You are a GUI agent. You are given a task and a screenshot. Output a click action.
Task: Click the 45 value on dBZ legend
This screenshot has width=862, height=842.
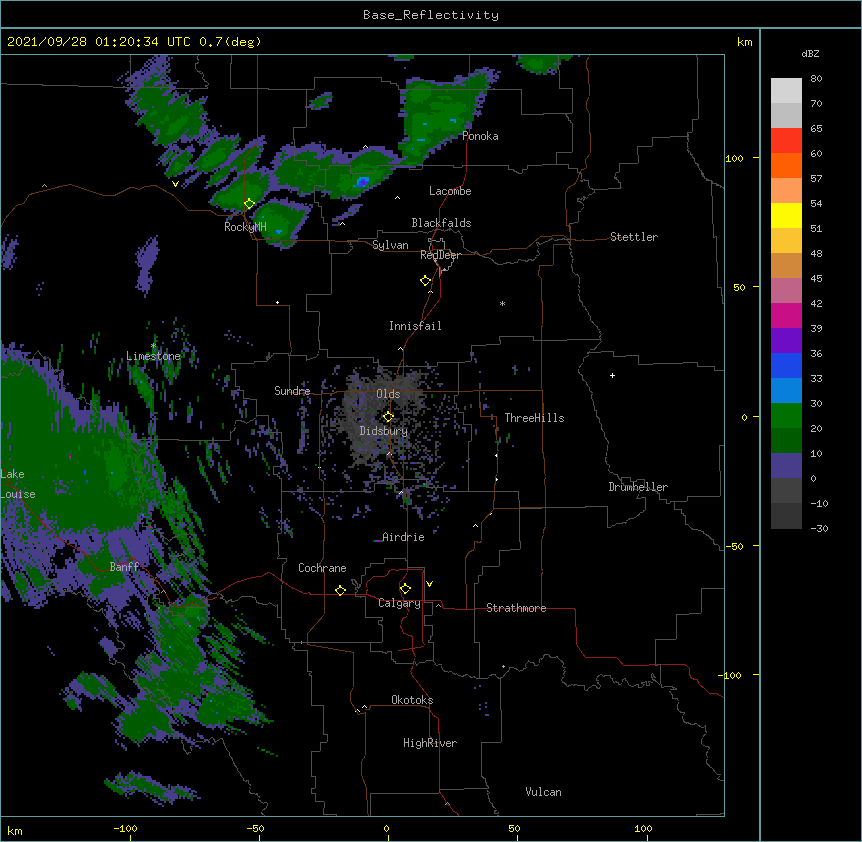click(x=816, y=278)
